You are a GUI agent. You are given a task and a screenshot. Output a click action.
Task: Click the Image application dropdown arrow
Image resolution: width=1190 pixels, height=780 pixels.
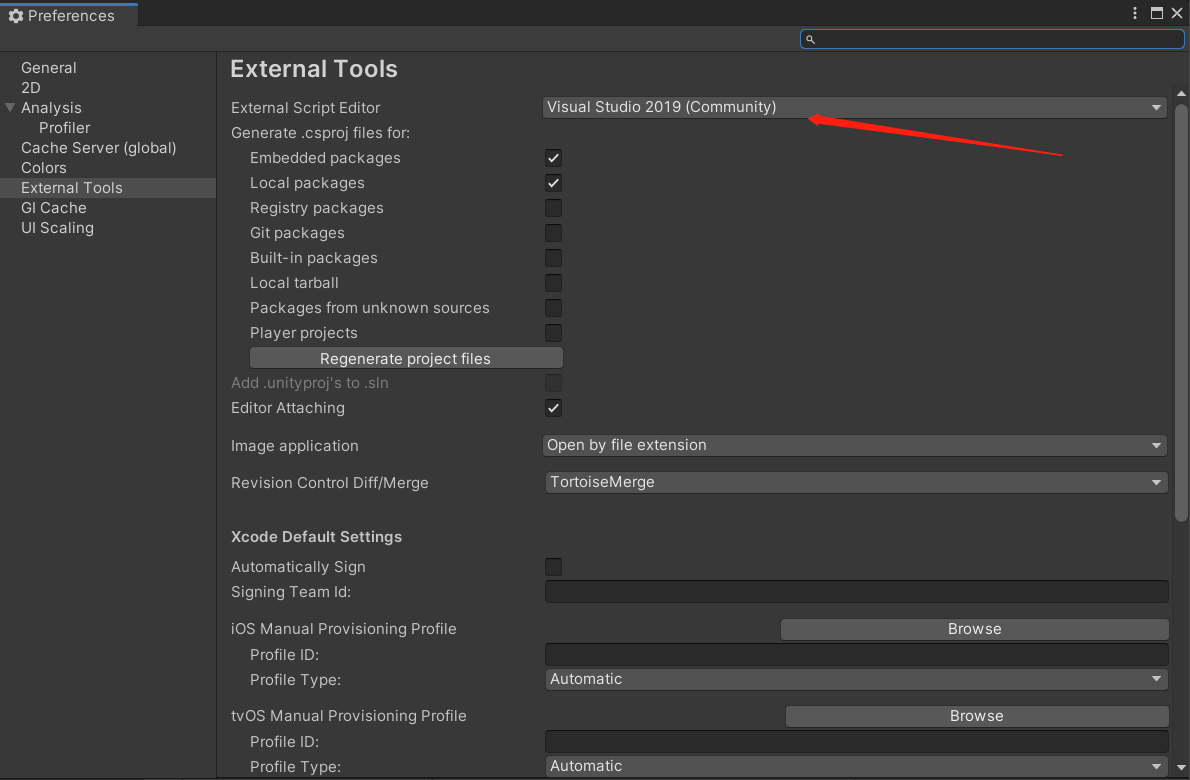[1156, 445]
